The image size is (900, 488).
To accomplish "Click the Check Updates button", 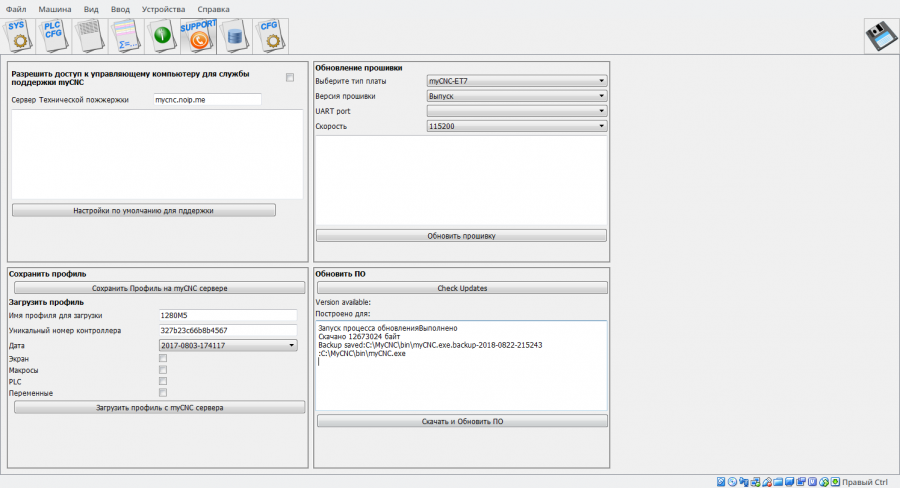I will point(461,288).
